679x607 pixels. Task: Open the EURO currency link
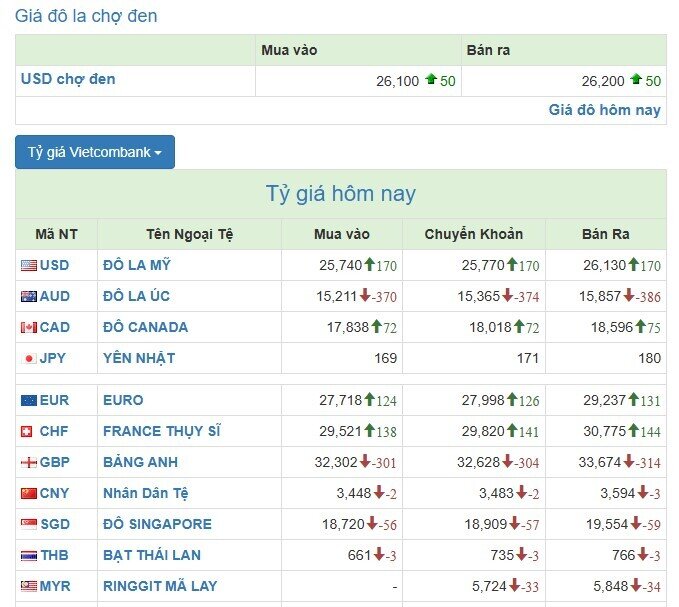(123, 400)
